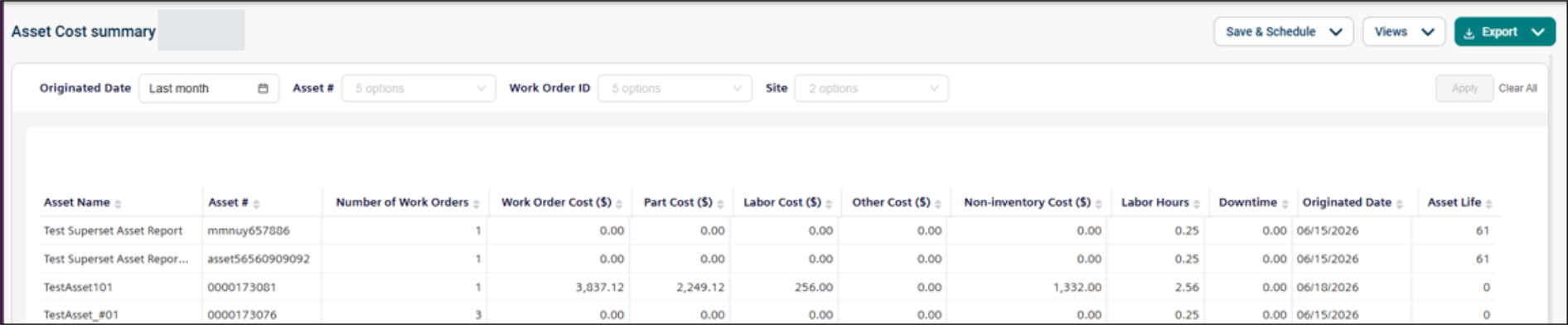Sort by Work Order Cost icon
This screenshot has width=1568, height=325.
619,204
